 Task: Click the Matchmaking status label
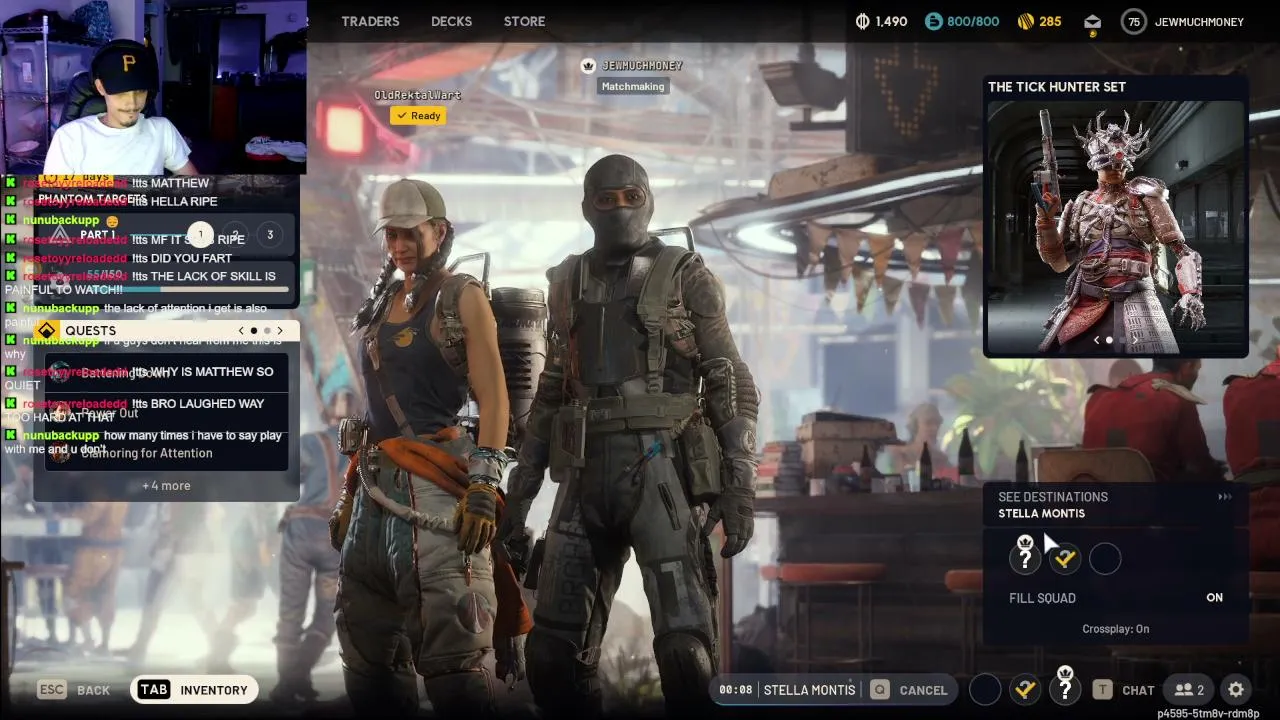pyautogui.click(x=632, y=86)
